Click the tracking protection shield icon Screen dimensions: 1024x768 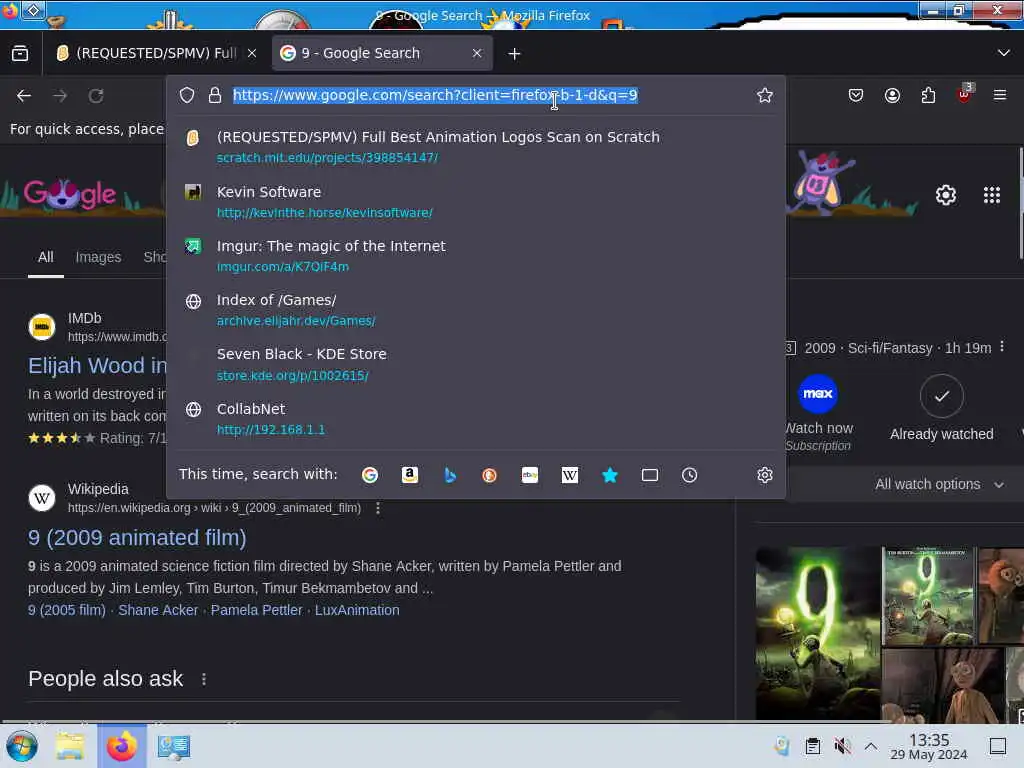(187, 95)
